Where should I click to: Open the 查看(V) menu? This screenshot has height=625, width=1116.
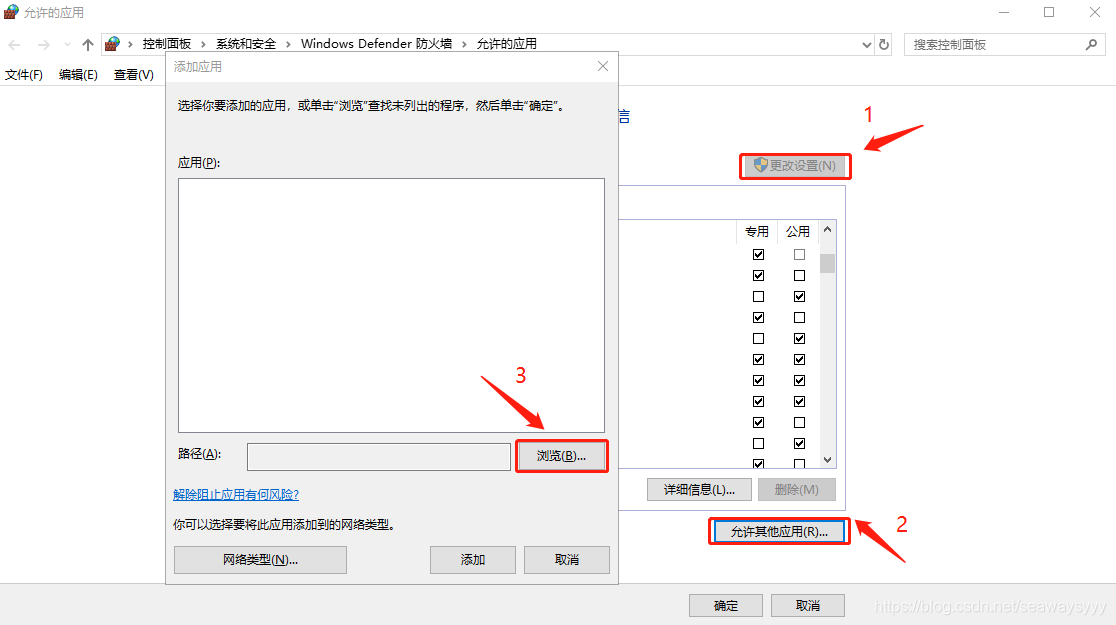[x=134, y=75]
